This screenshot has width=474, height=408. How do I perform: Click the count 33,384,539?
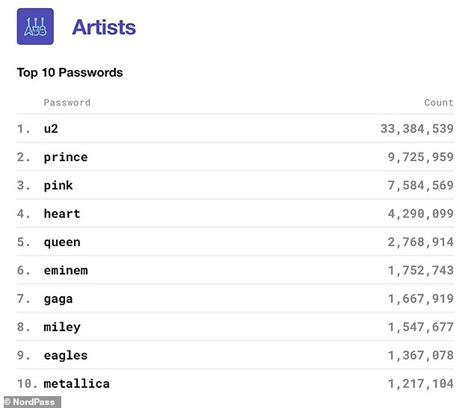tap(417, 129)
